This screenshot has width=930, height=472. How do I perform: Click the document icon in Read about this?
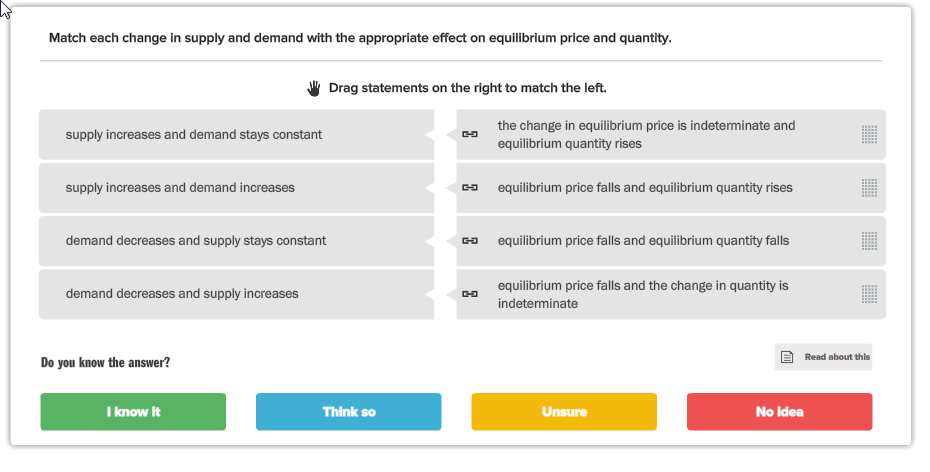point(787,357)
